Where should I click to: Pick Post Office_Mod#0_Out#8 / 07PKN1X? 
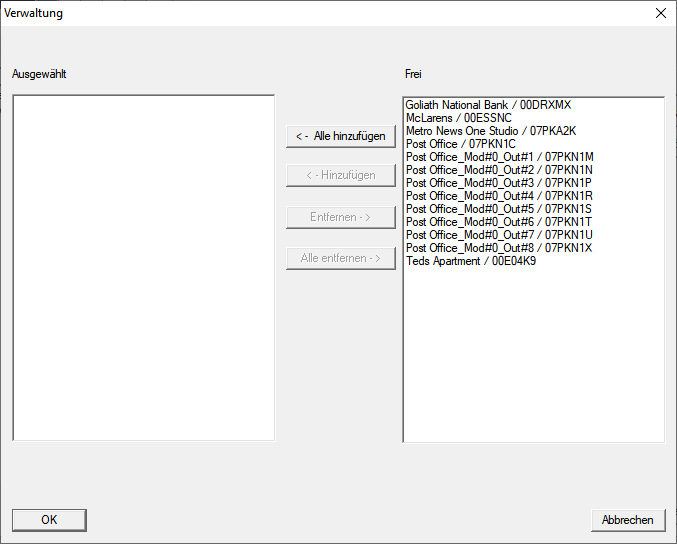coord(499,248)
